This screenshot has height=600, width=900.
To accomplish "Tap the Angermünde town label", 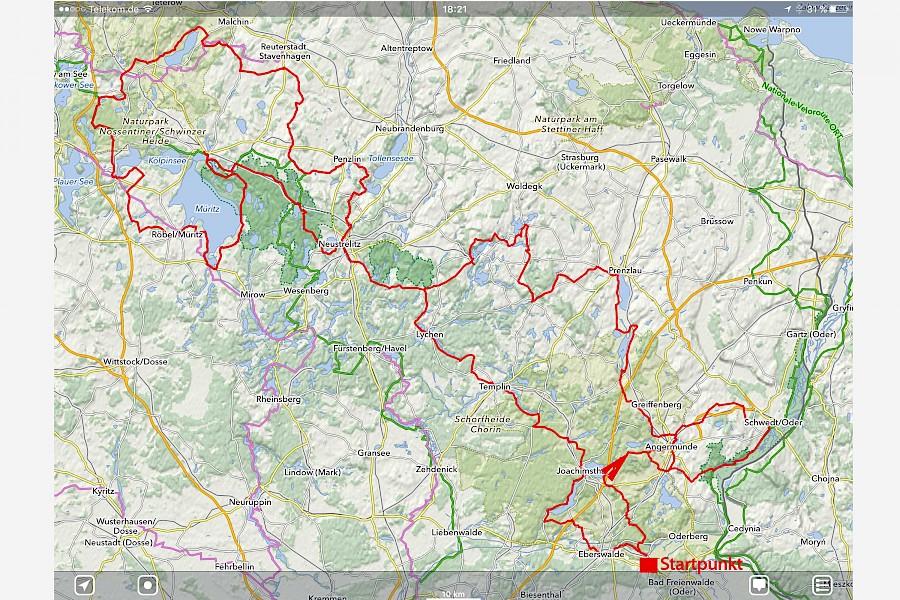I will click(x=670, y=445).
